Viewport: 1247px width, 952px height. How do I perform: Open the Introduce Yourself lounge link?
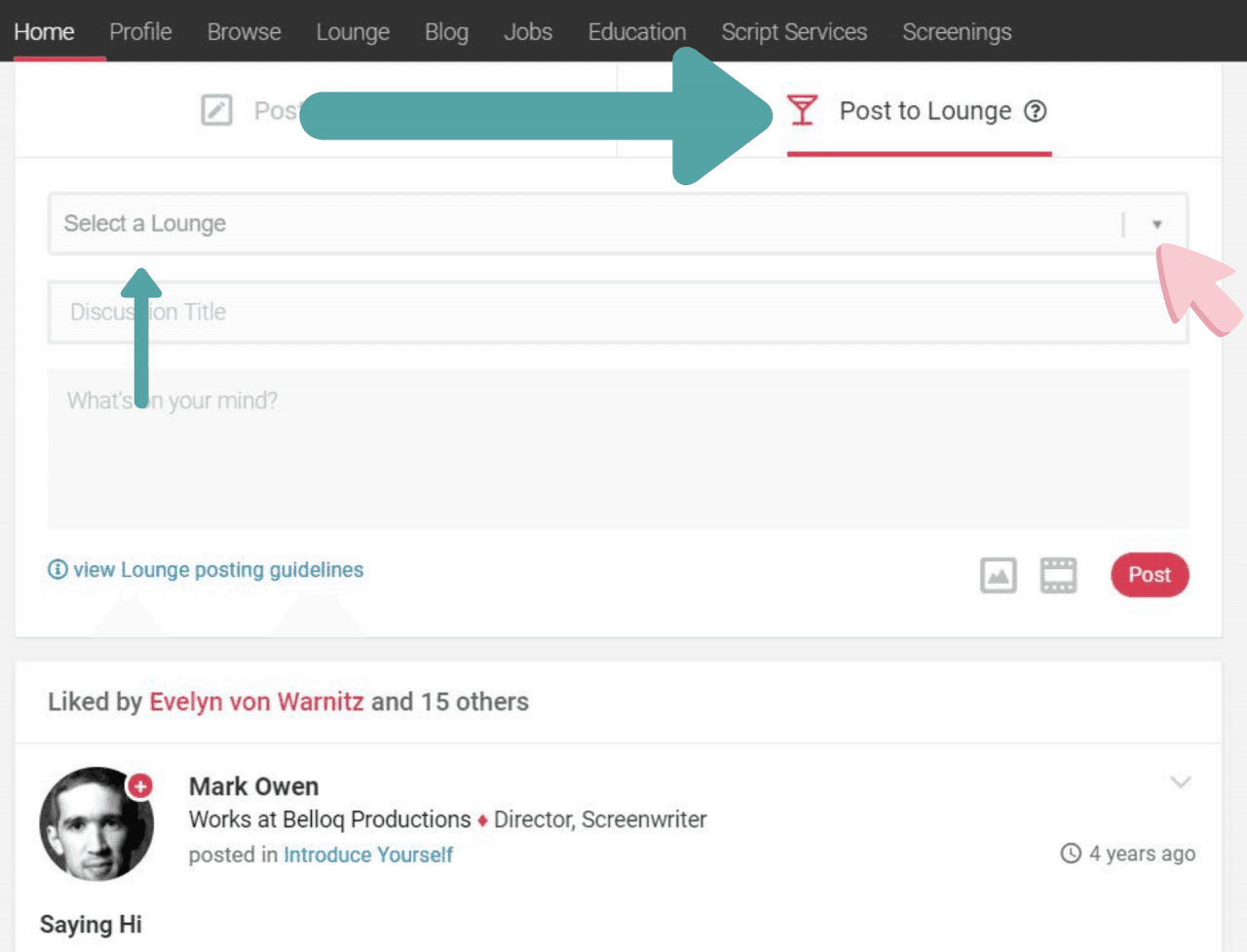pos(367,855)
